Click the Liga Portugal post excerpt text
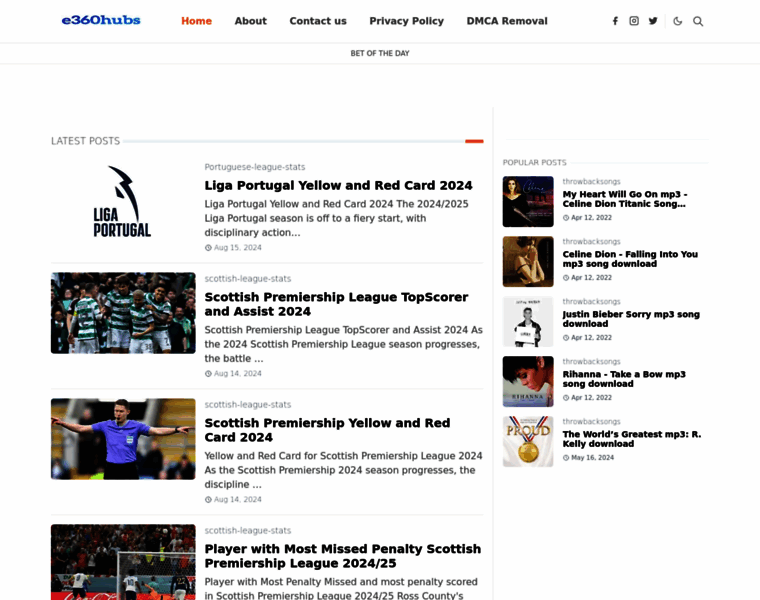Image resolution: width=760 pixels, height=600 pixels. (x=336, y=219)
